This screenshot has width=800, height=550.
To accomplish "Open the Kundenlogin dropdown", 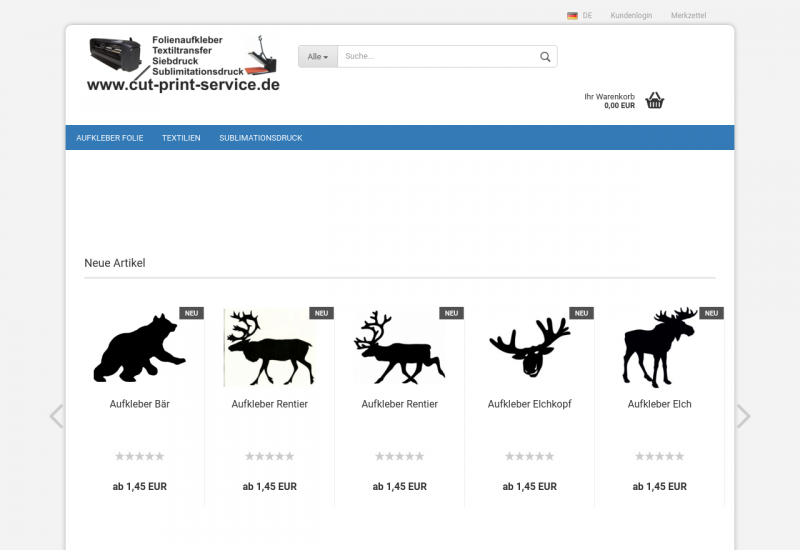I will click(x=631, y=16).
